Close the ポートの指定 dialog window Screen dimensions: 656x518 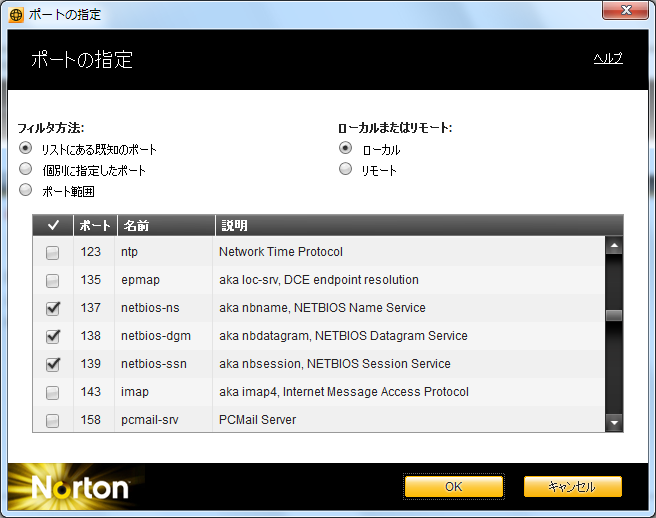[626, 14]
